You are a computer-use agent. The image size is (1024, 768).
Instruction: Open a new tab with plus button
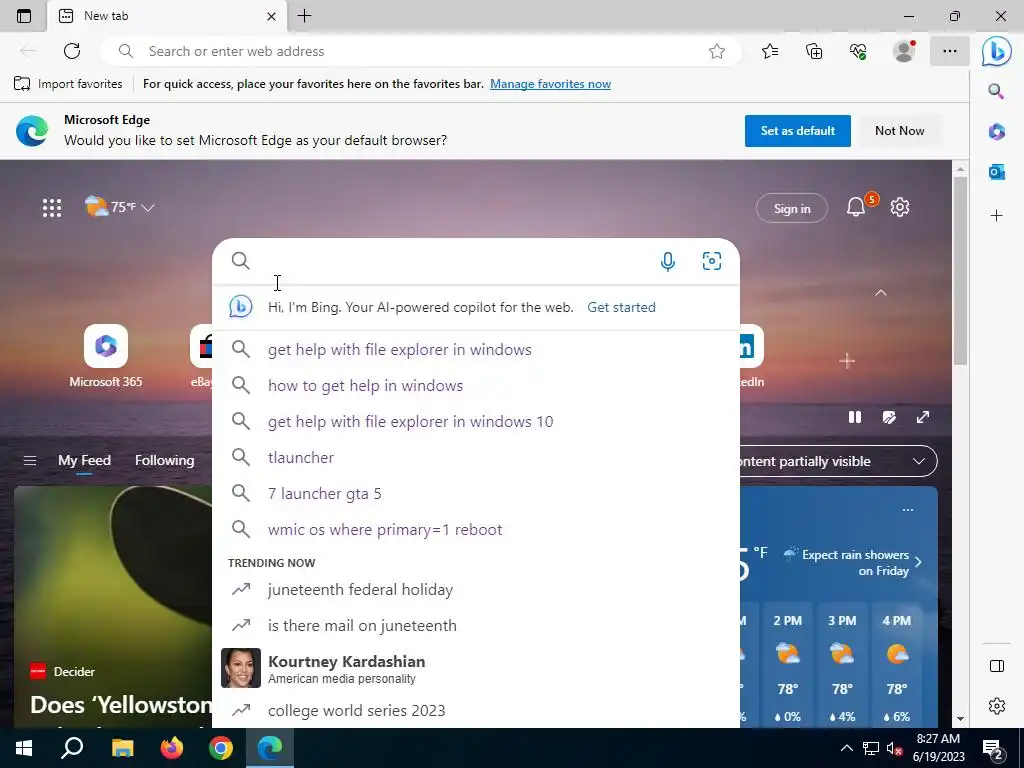coord(304,16)
